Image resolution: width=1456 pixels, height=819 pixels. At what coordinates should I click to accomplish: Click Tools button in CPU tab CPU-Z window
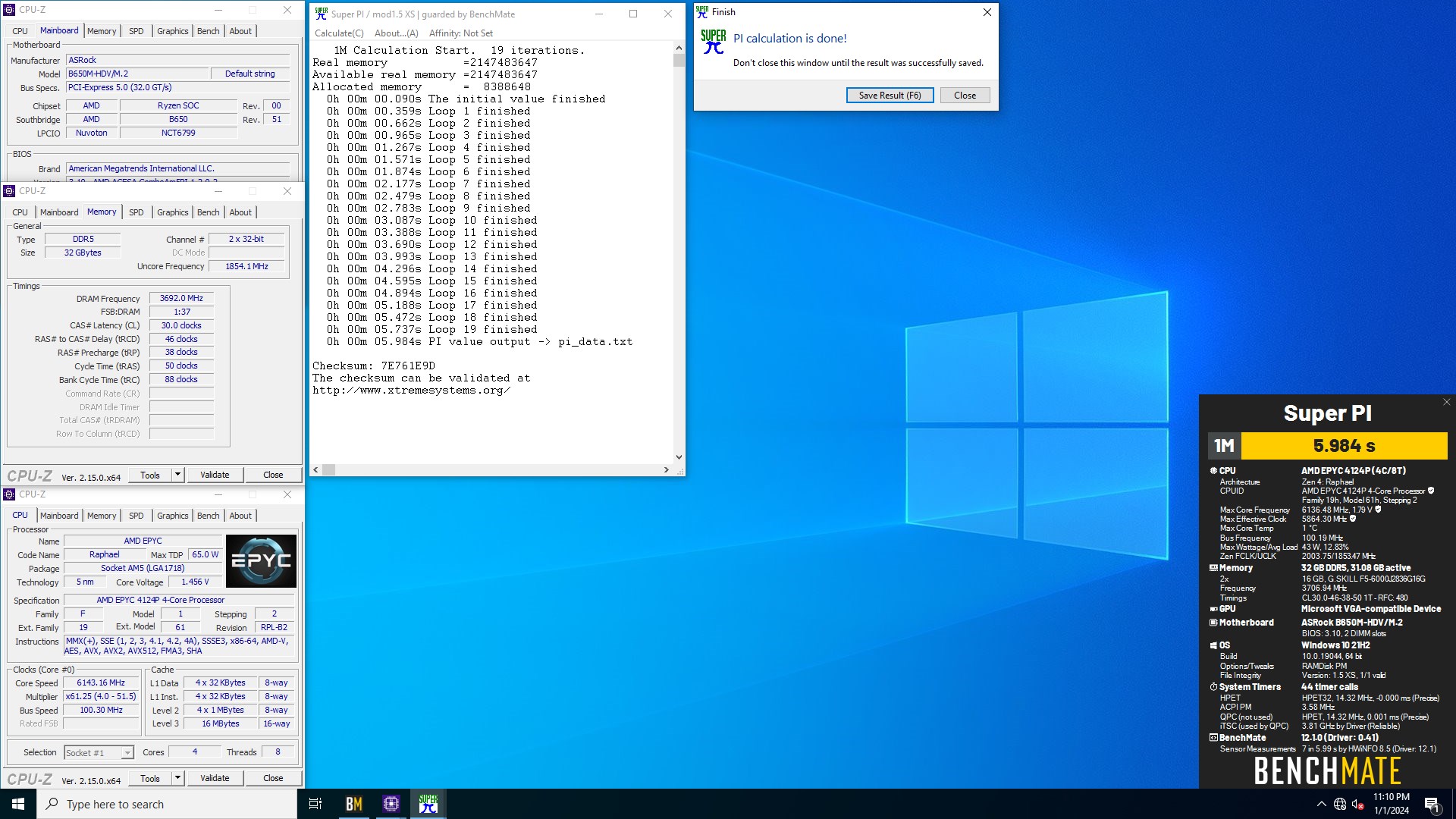[x=150, y=778]
